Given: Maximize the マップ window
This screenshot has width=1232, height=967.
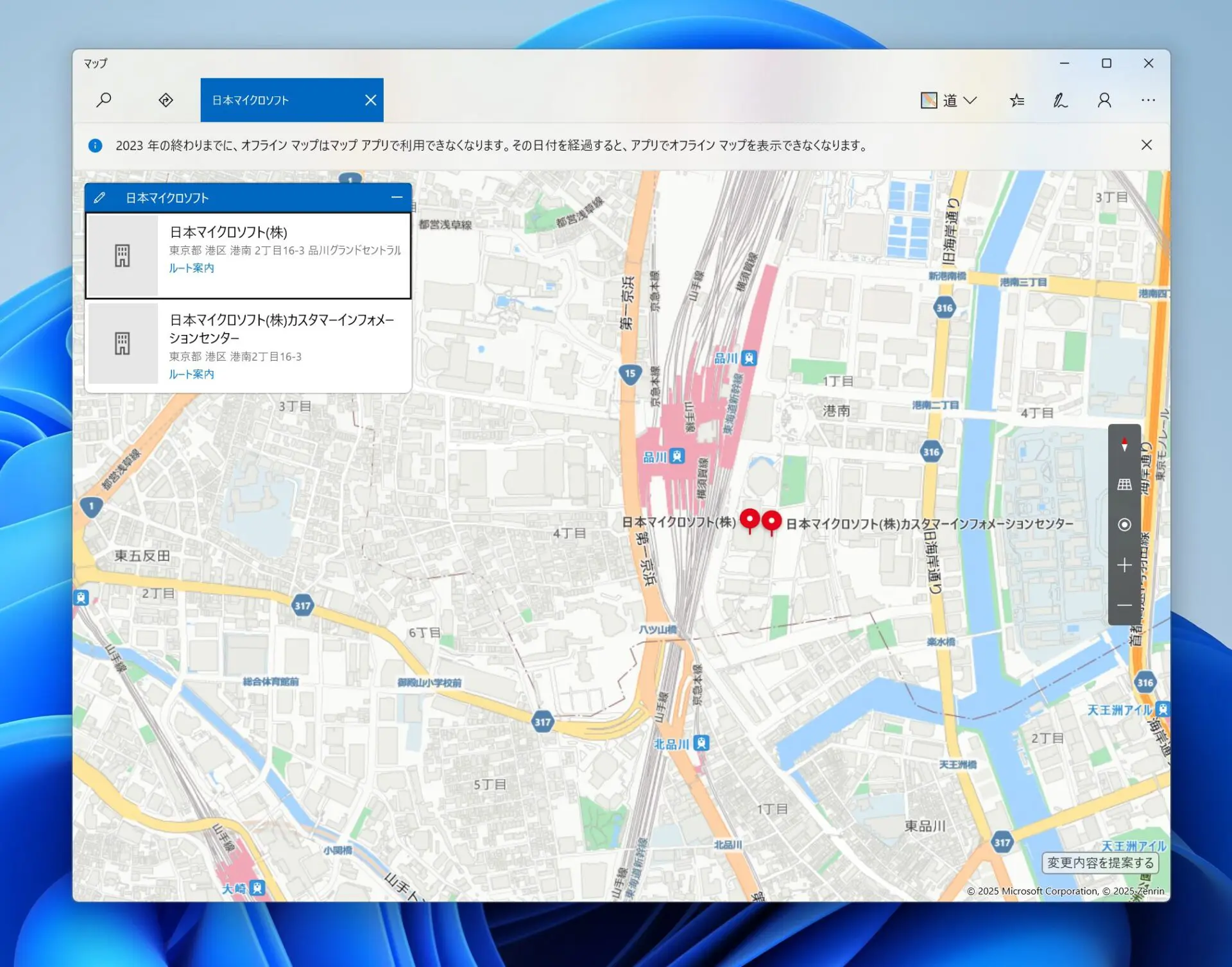Looking at the screenshot, I should pos(1106,63).
